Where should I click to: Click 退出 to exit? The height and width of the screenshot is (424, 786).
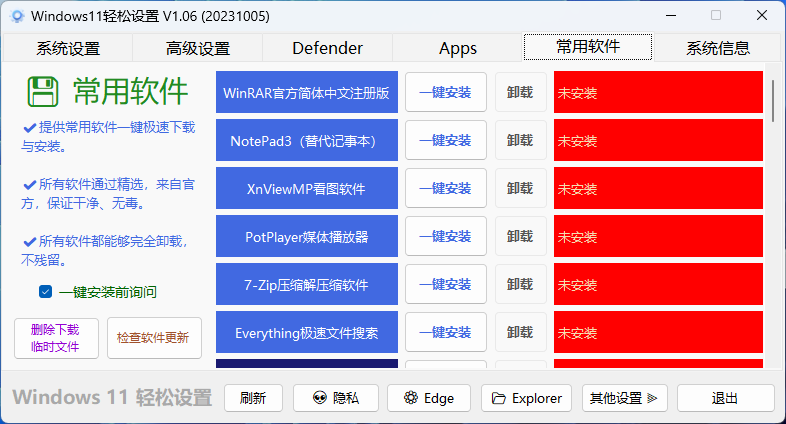point(725,398)
